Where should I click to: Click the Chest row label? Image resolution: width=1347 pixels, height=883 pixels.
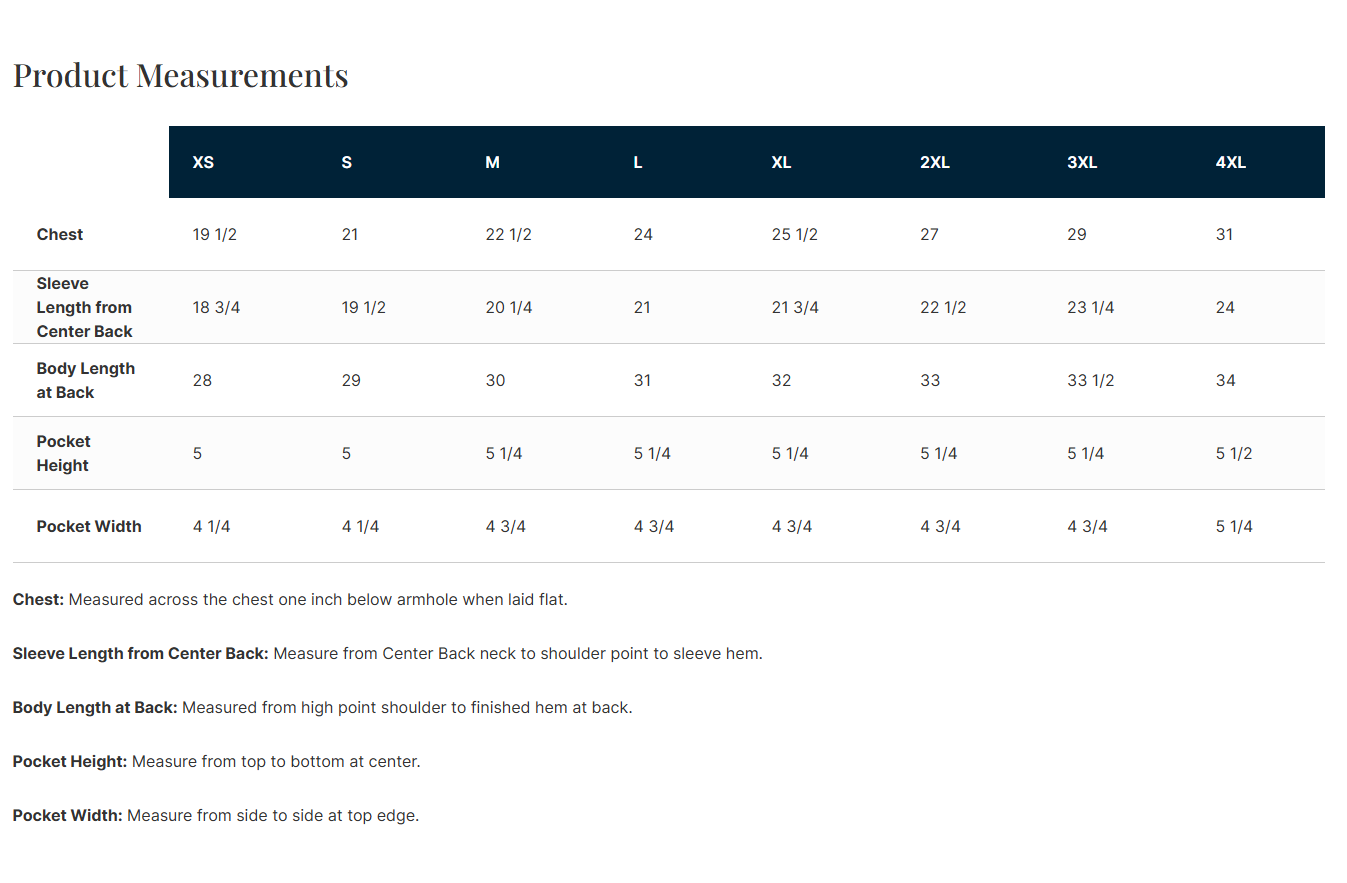pos(60,234)
